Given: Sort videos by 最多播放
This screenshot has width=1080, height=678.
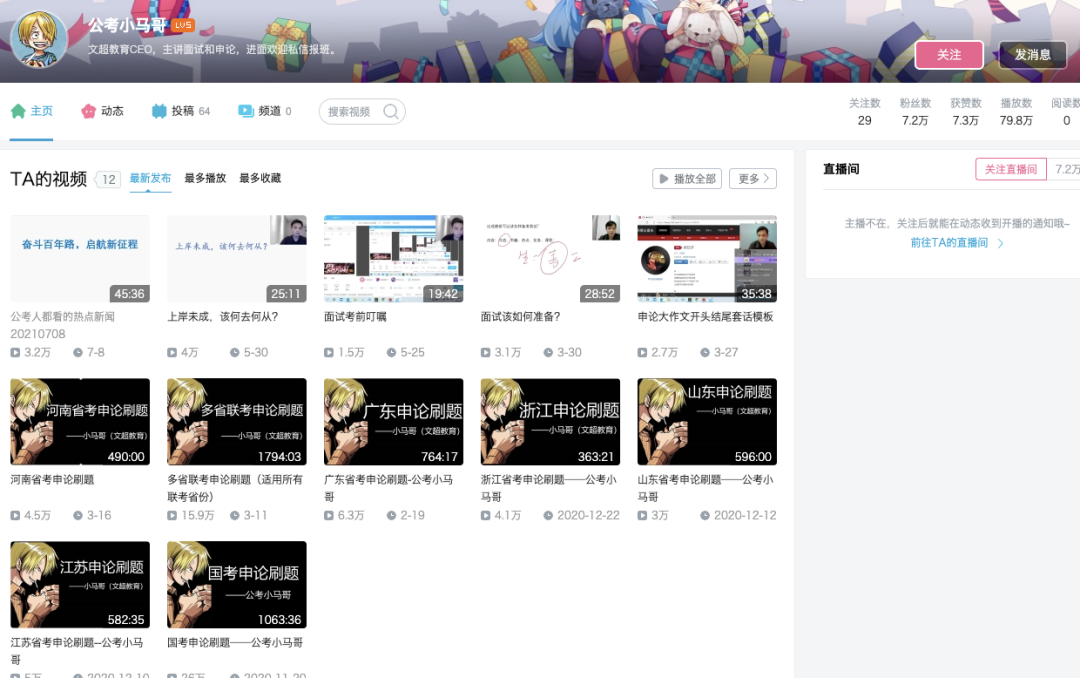Looking at the screenshot, I should point(205,178).
